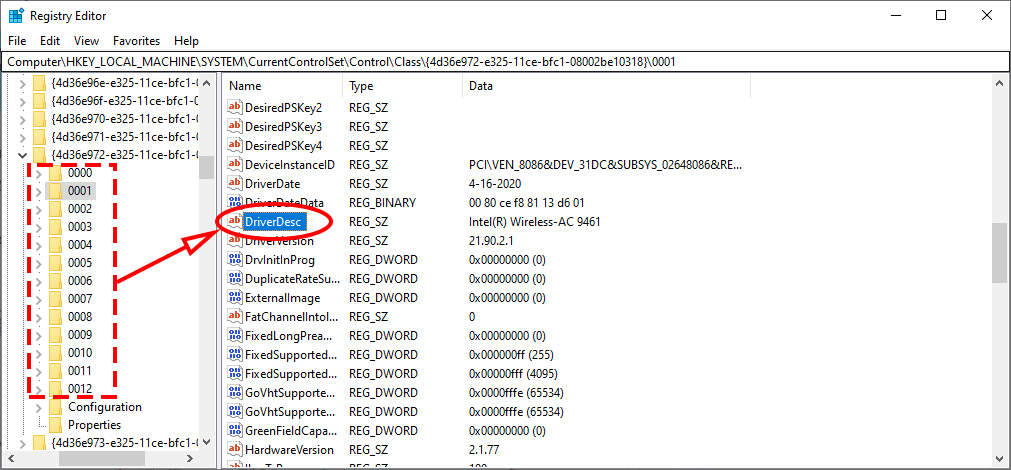Click the values list vertical scrollbar thumb
The image size is (1011, 470).
(x=999, y=252)
